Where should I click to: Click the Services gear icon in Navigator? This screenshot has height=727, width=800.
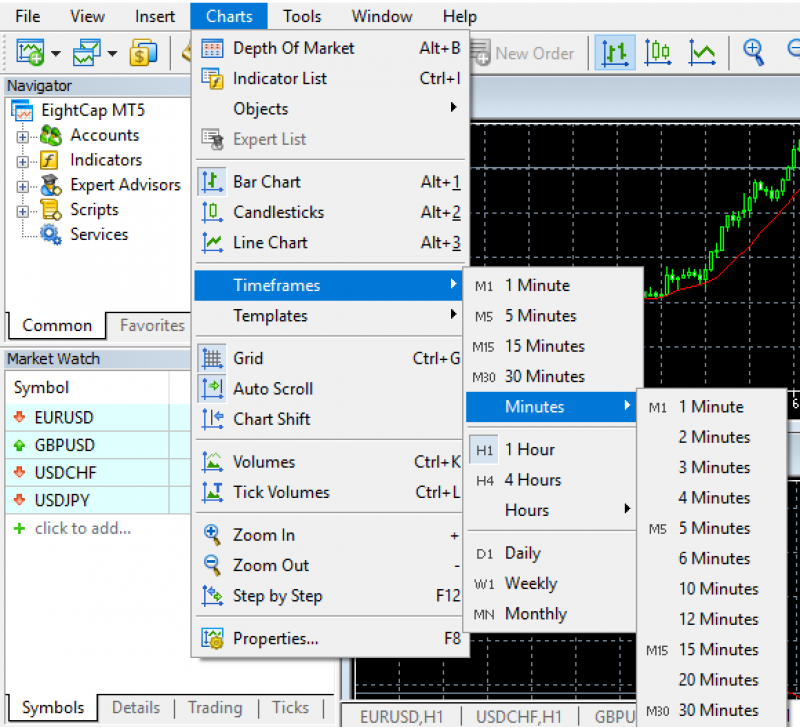[51, 235]
